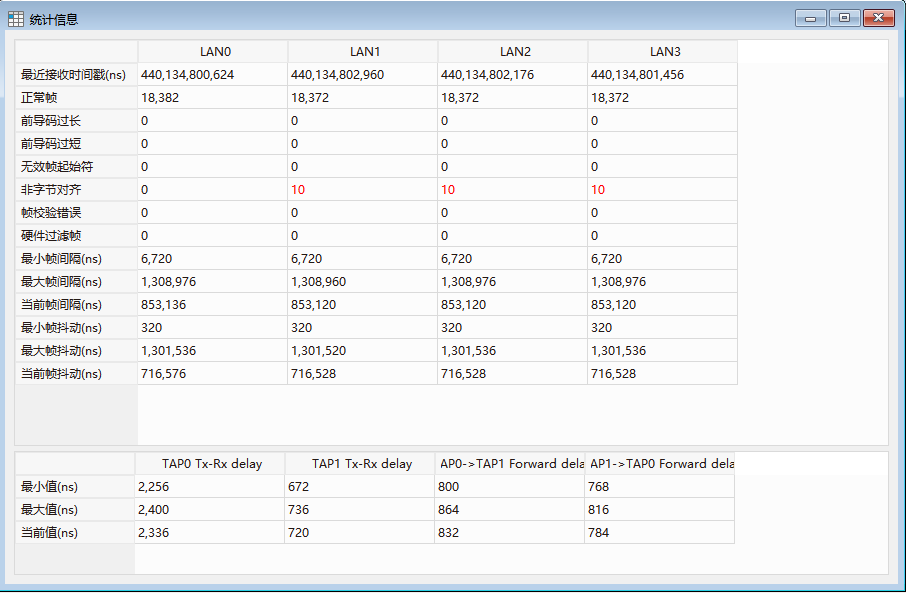Click the LAN2 column header
The image size is (906, 593).
click(513, 51)
